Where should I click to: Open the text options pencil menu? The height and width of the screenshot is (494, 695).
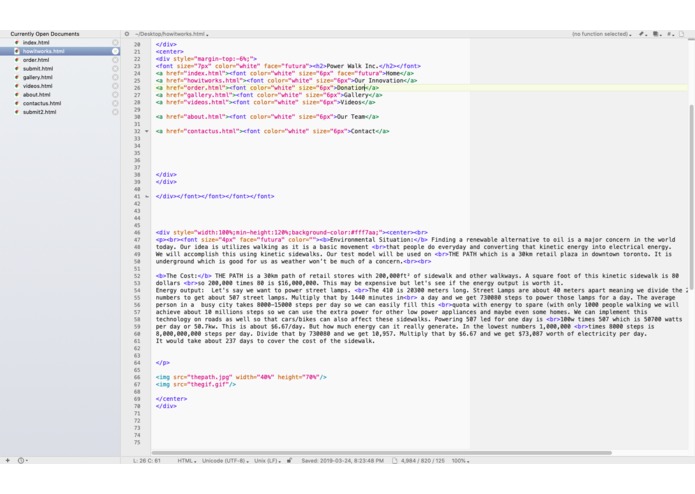642,34
